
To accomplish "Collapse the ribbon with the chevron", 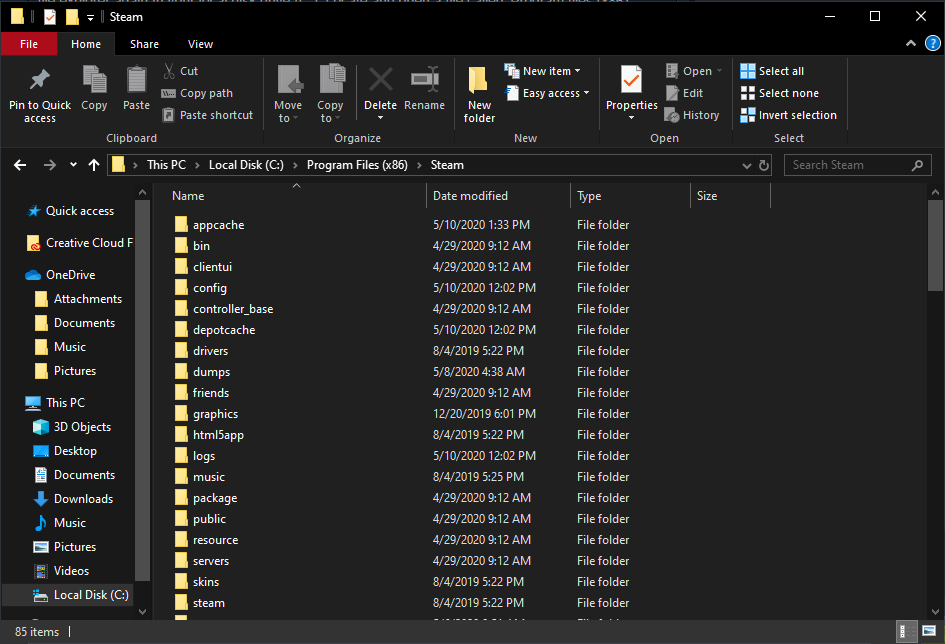I will [x=911, y=43].
